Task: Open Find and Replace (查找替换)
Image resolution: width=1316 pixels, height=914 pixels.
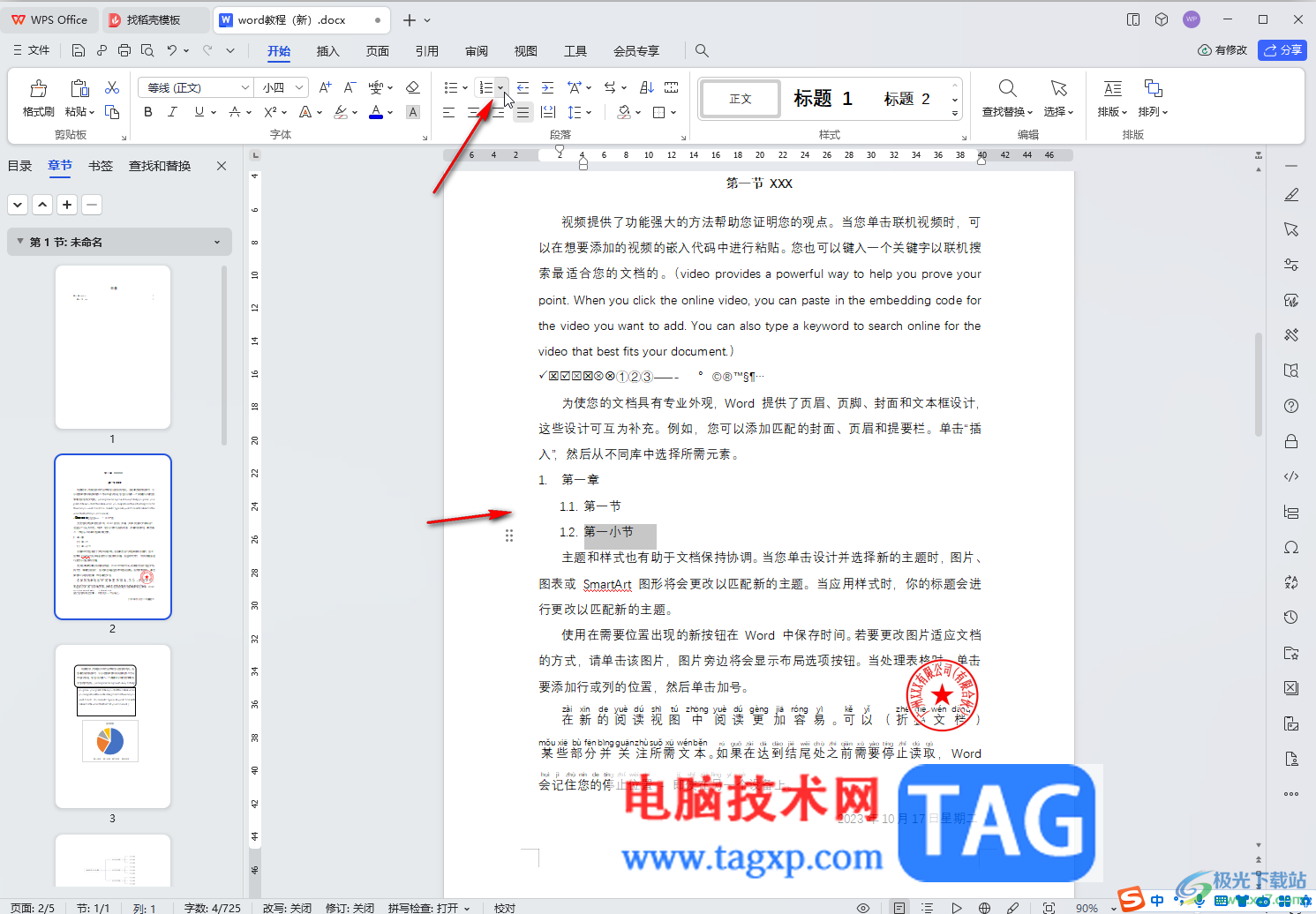Action: click(x=1007, y=98)
